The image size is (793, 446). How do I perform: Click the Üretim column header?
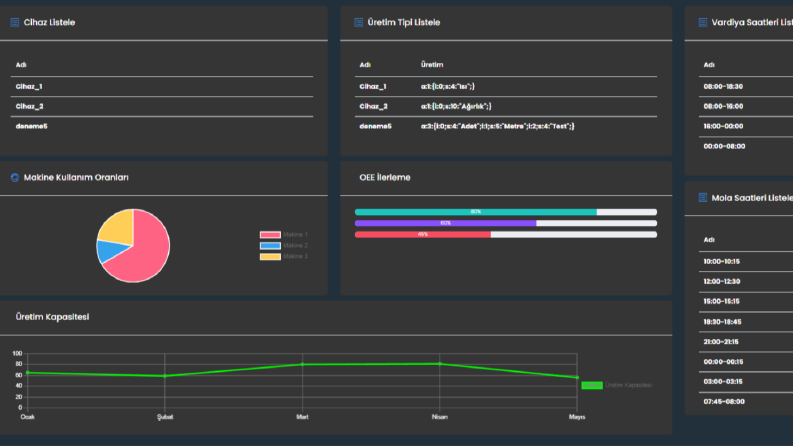click(432, 65)
